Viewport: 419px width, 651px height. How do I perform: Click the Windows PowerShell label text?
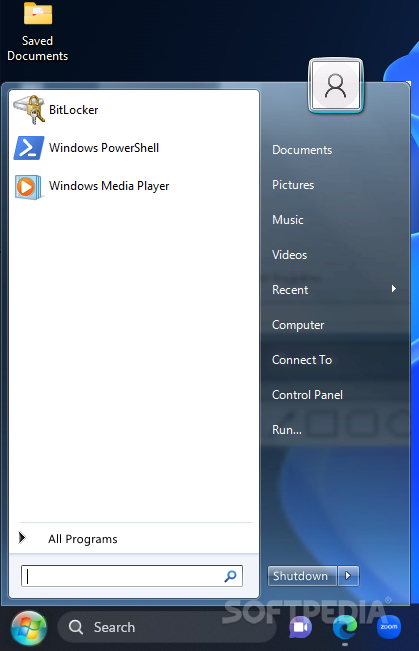104,148
